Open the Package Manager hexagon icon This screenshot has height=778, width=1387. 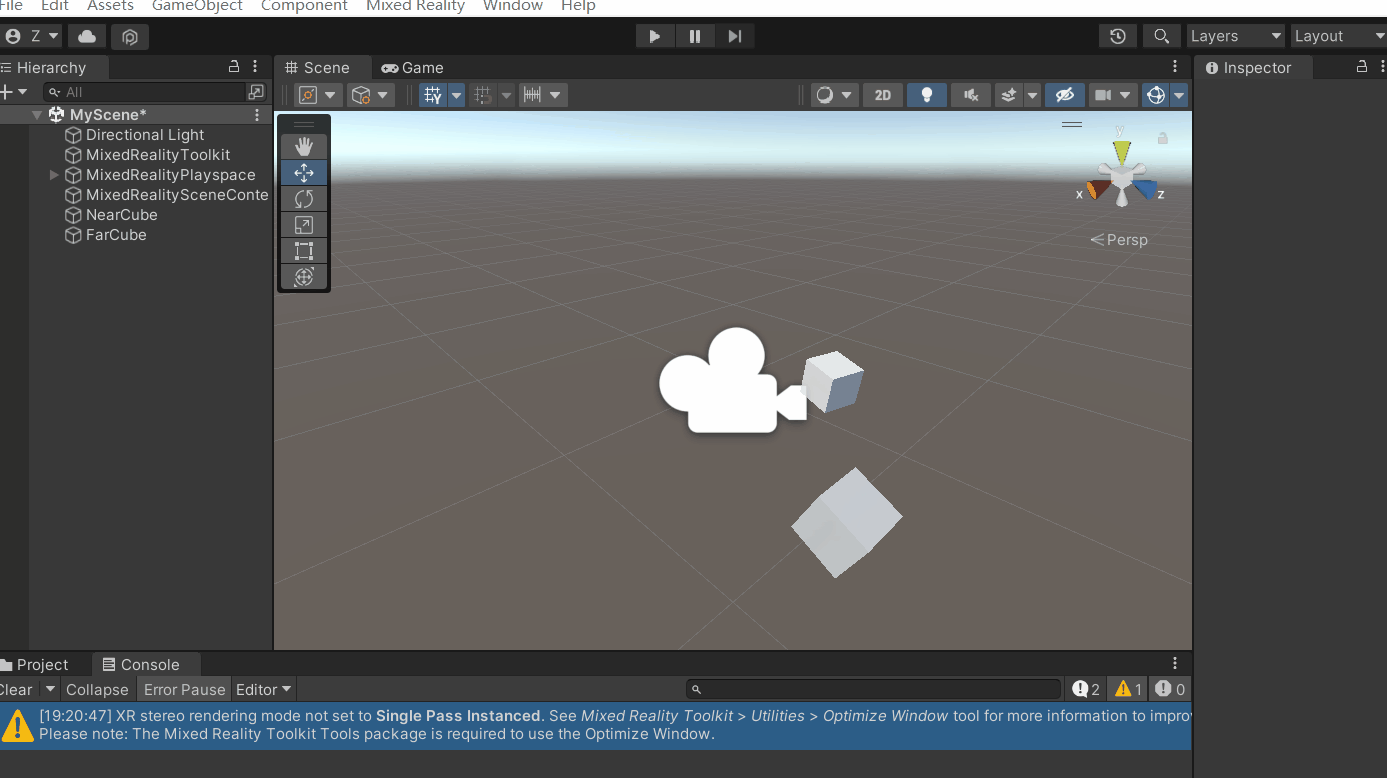(x=130, y=37)
